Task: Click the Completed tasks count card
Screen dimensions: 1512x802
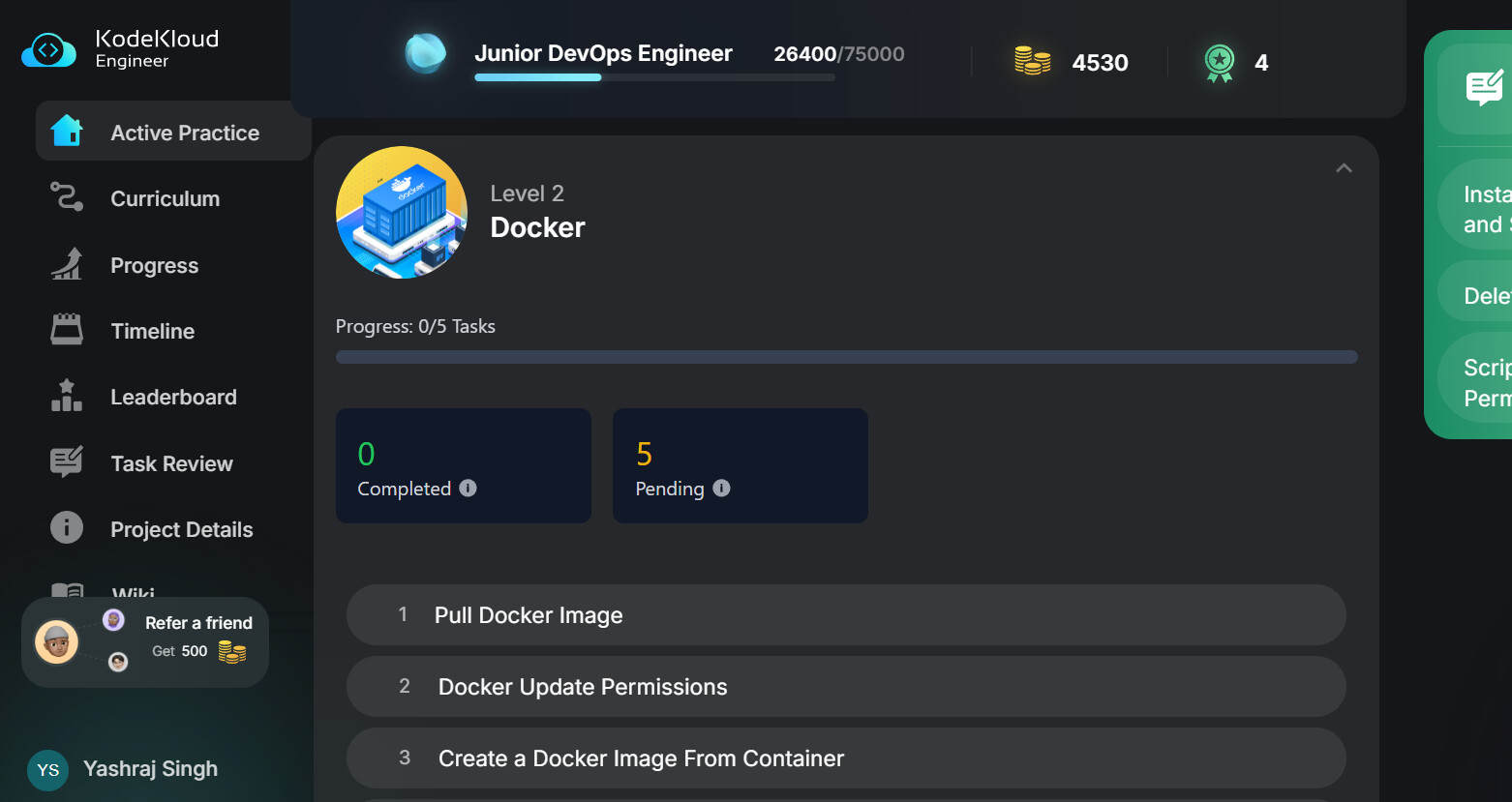Action: tap(464, 465)
